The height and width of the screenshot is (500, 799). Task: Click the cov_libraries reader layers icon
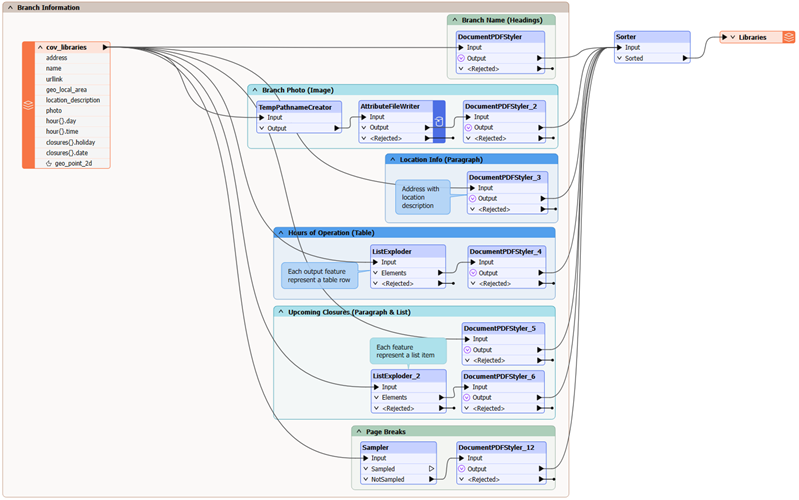click(x=29, y=104)
